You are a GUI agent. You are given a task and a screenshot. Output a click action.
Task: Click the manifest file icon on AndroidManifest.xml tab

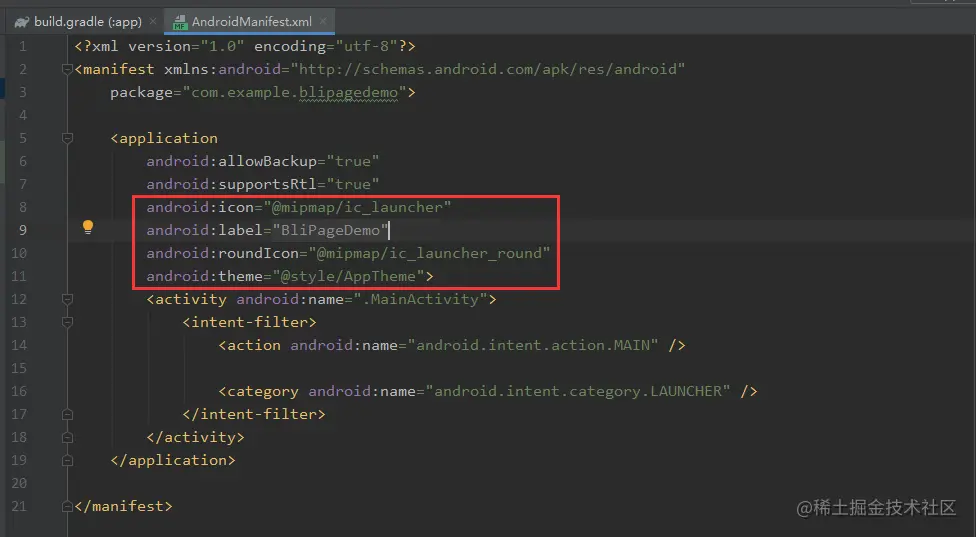click(180, 23)
